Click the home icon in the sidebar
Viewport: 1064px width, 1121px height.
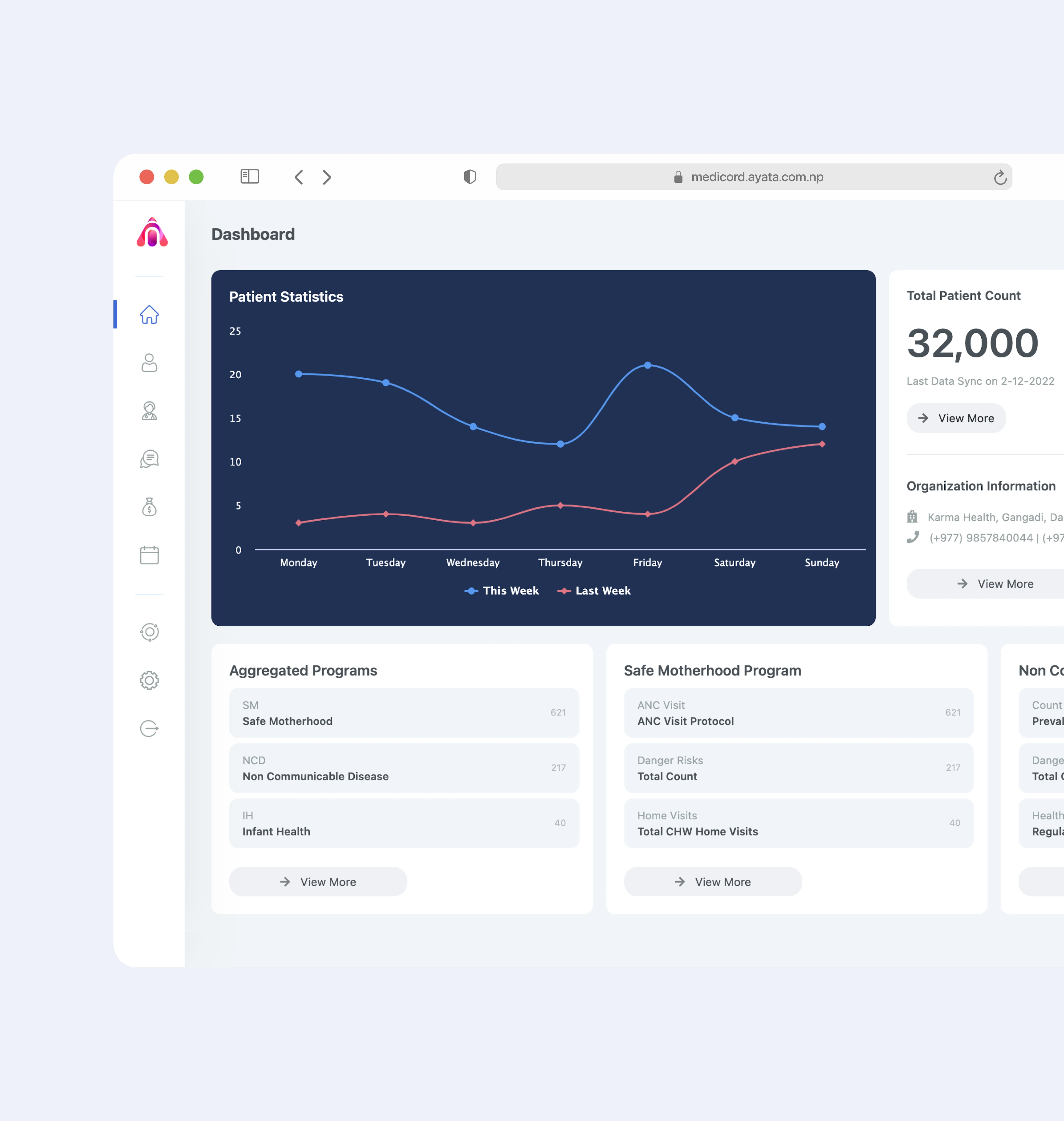(x=149, y=315)
